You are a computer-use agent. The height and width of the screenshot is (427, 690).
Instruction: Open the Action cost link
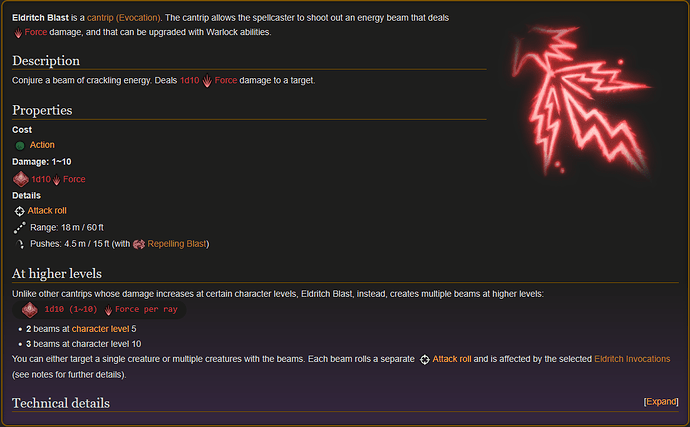42,145
